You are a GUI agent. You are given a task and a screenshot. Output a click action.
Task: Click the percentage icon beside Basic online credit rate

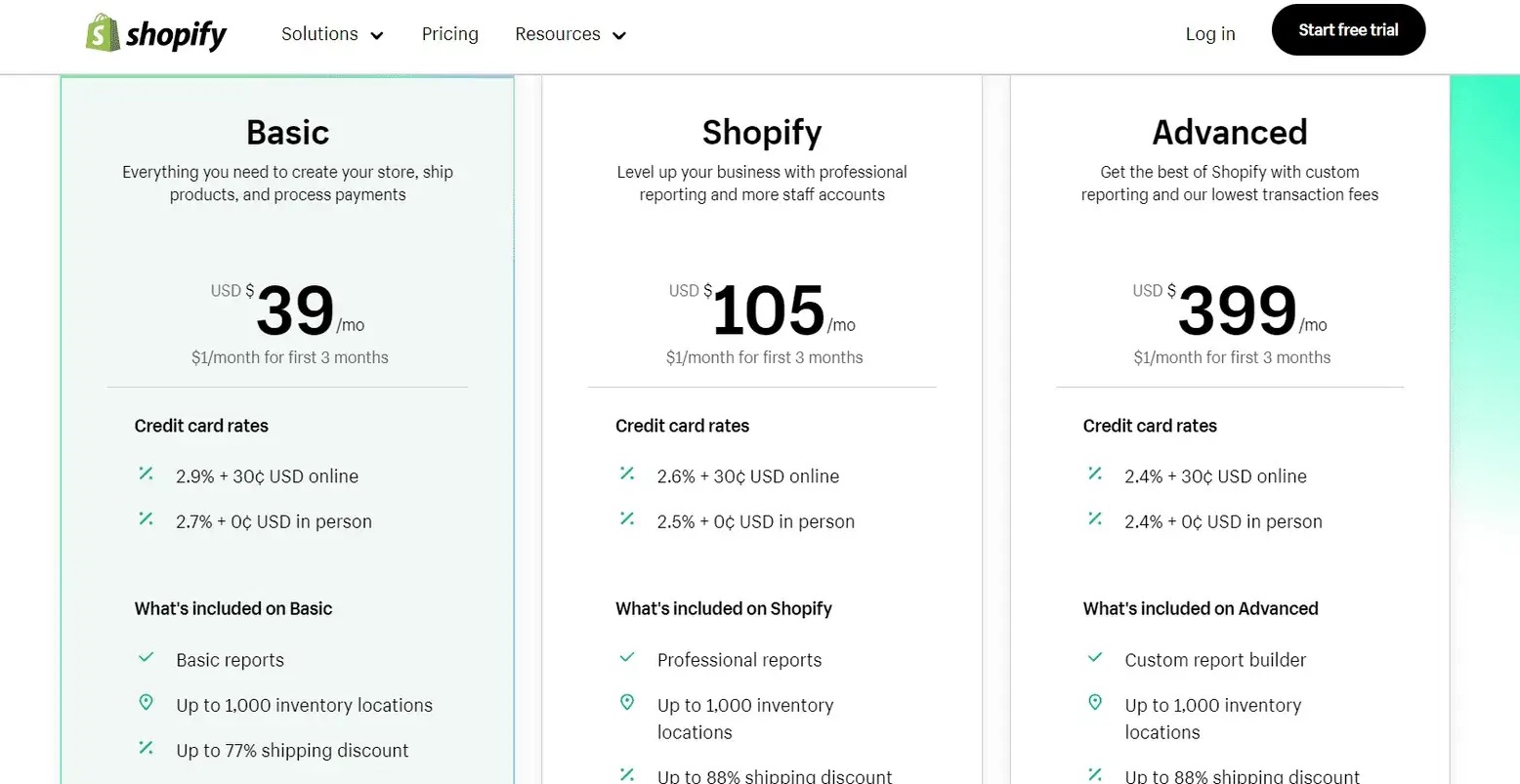point(146,475)
